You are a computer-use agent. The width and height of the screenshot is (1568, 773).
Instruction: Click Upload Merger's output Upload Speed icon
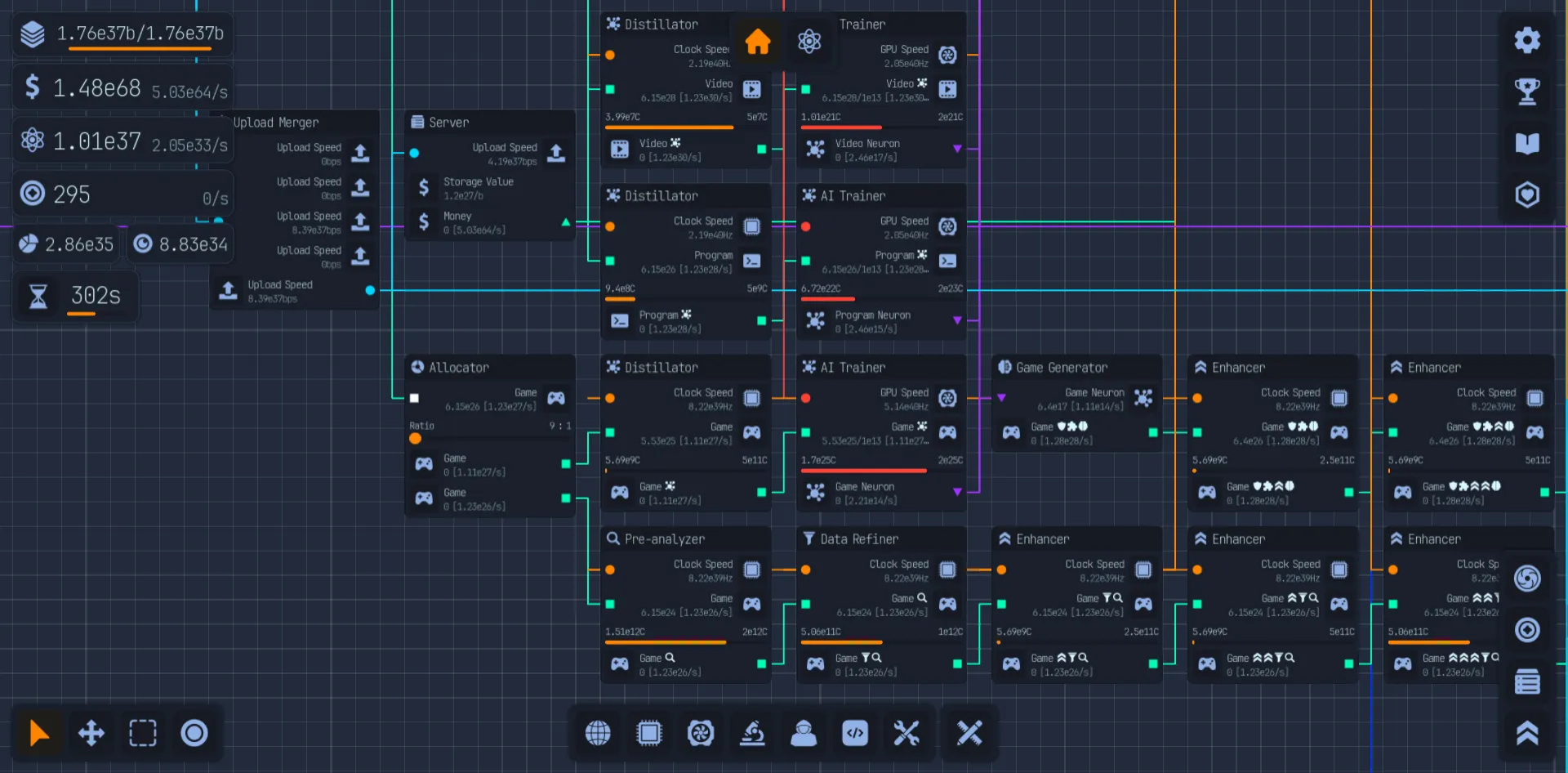click(228, 290)
